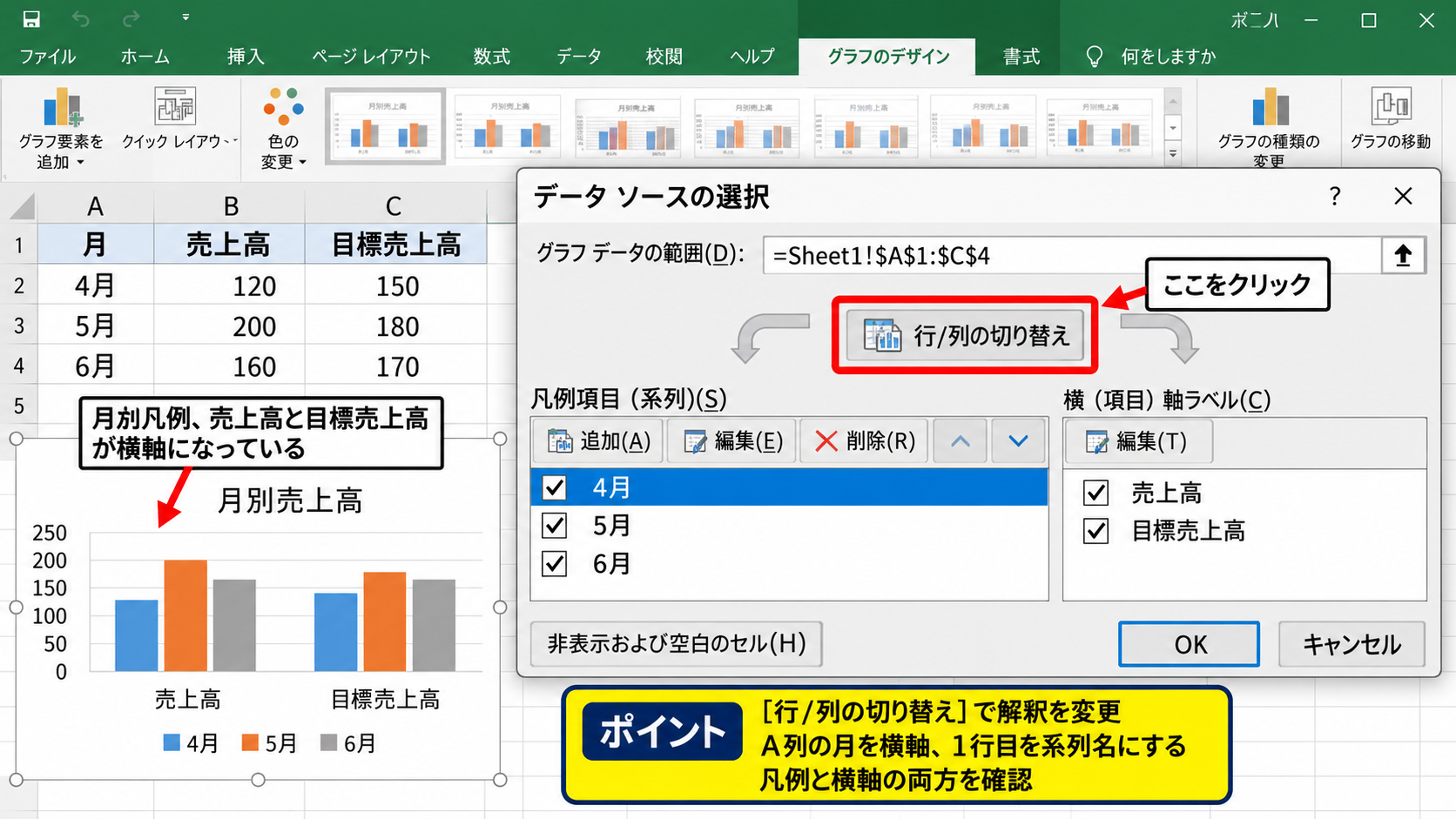This screenshot has height=819, width=1456.
Task: Uncheck the 5月 series checkbox
Action: [555, 526]
